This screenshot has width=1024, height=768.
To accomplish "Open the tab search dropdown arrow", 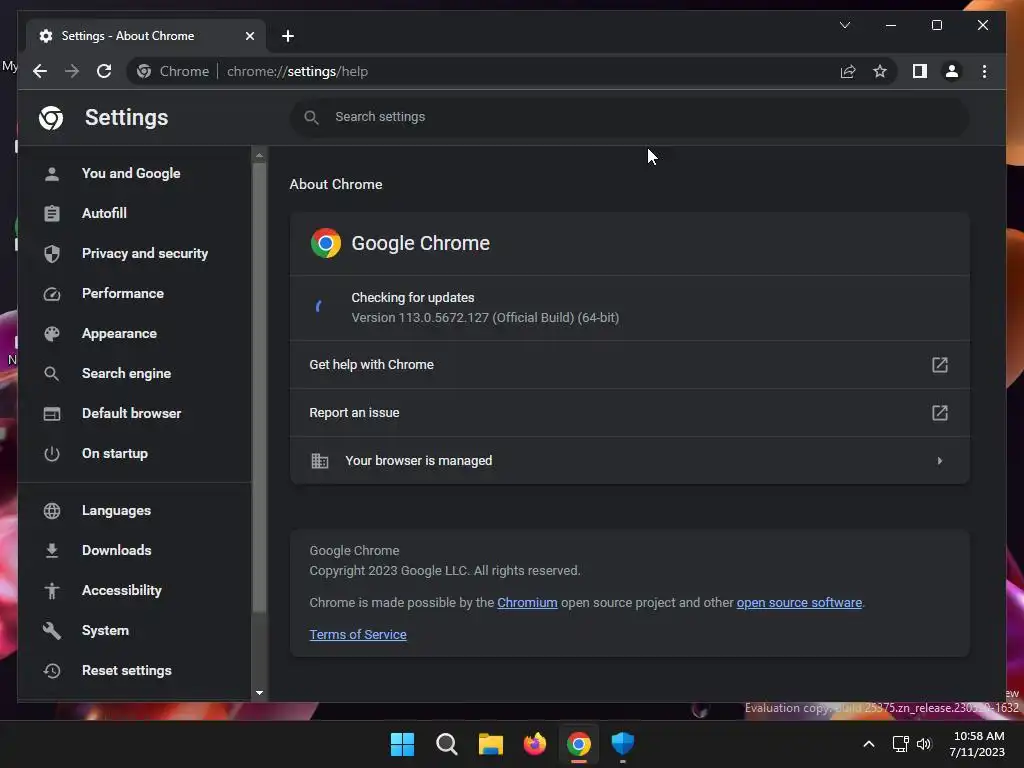I will click(x=844, y=25).
